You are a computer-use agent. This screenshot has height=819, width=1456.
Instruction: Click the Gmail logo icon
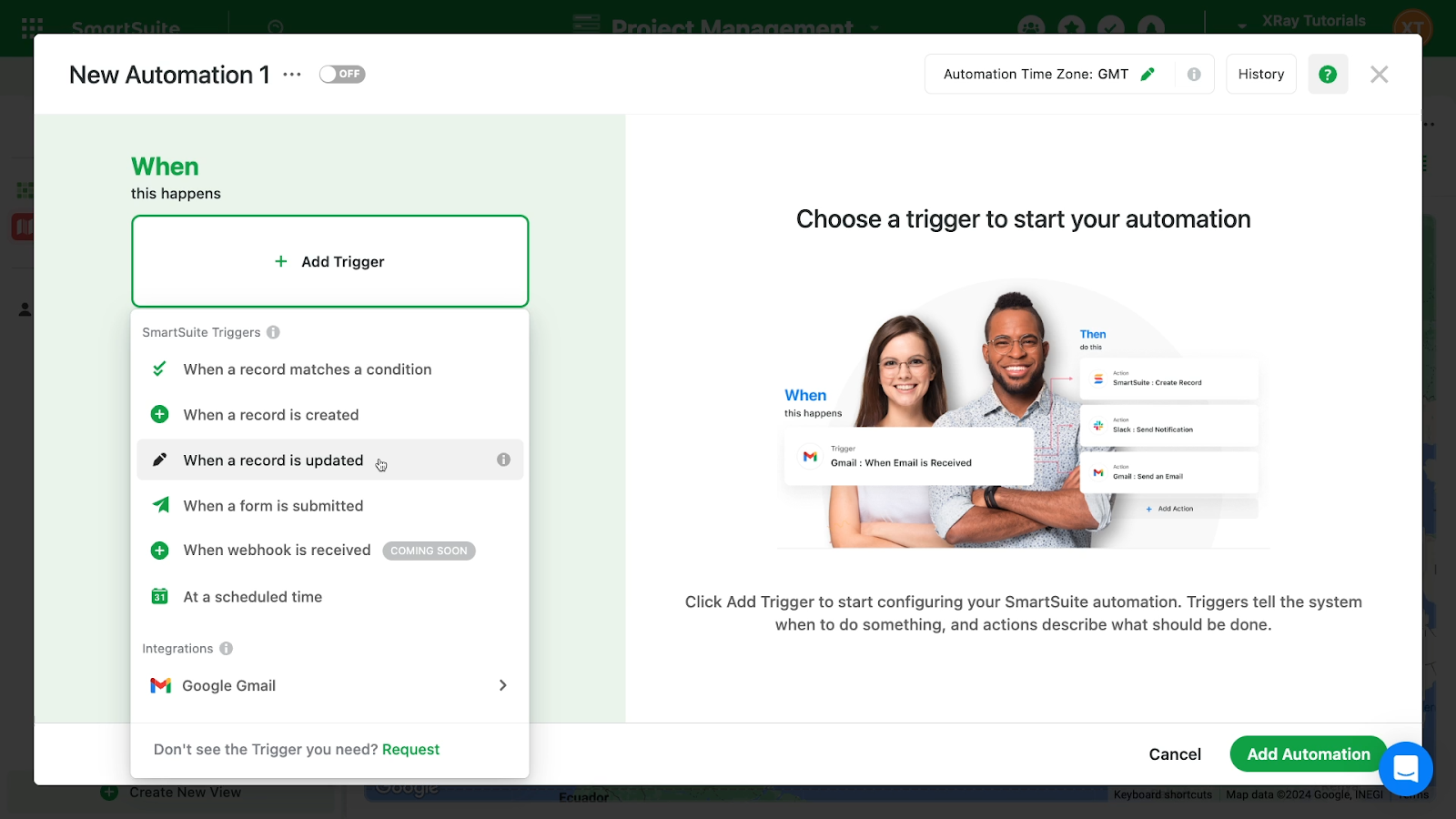pyautogui.click(x=160, y=685)
